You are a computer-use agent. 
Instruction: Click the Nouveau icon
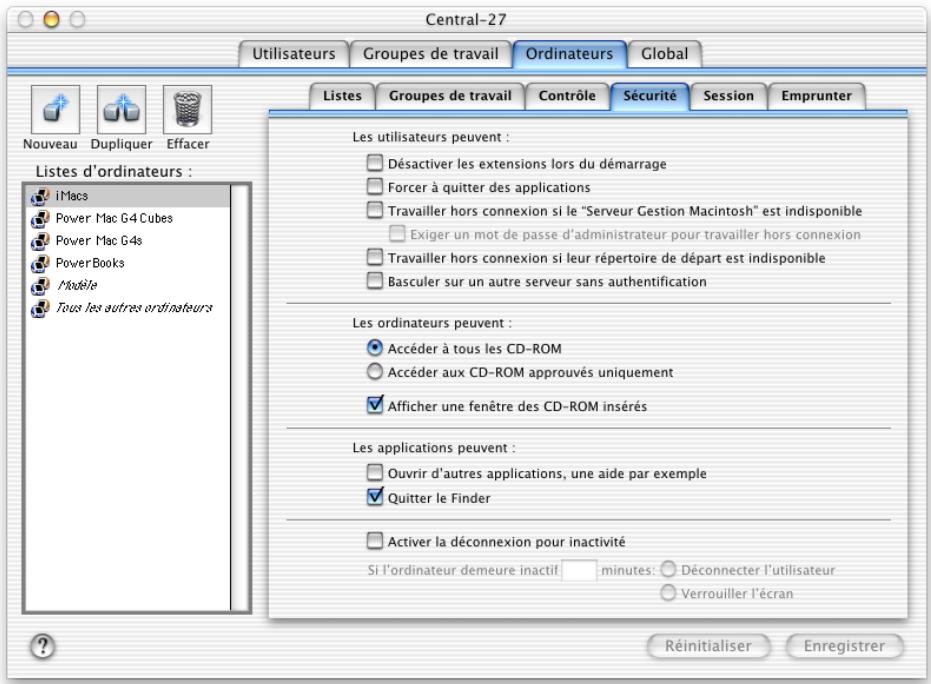coord(55,110)
